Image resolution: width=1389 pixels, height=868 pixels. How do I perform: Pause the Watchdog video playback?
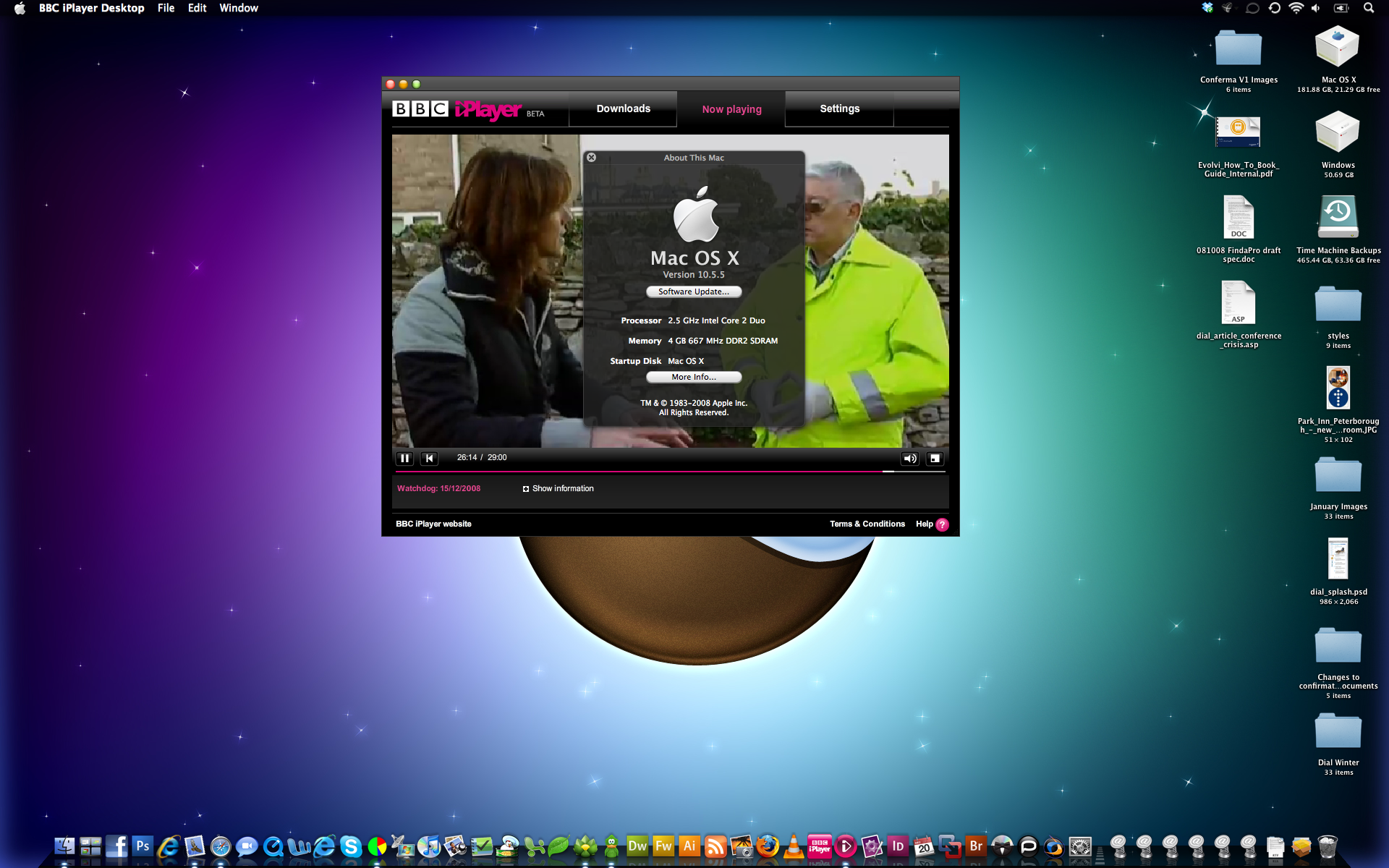point(404,458)
